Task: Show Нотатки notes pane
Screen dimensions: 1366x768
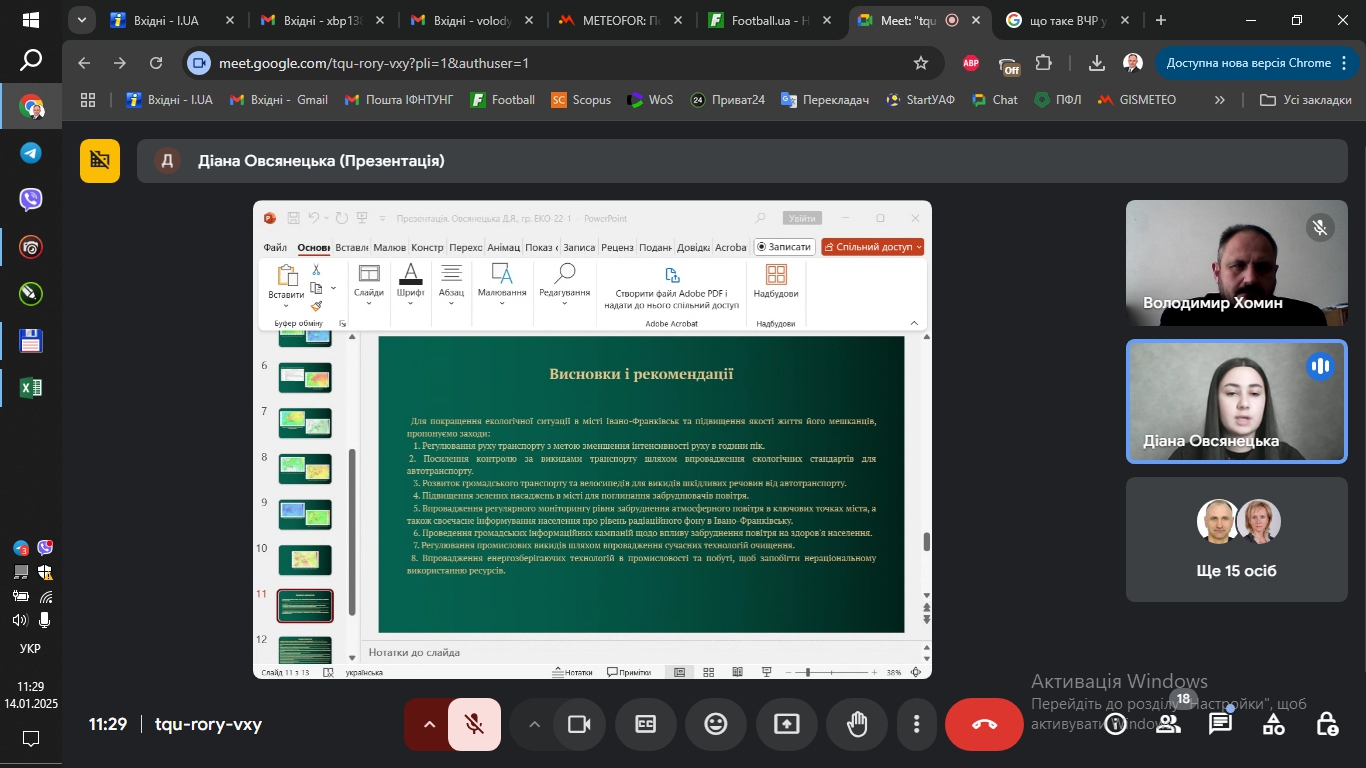Action: tap(572, 672)
